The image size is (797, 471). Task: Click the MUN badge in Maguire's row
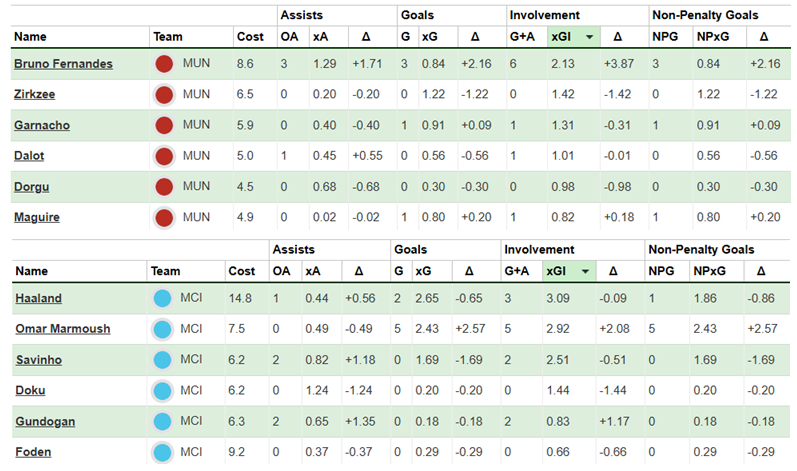click(x=165, y=217)
